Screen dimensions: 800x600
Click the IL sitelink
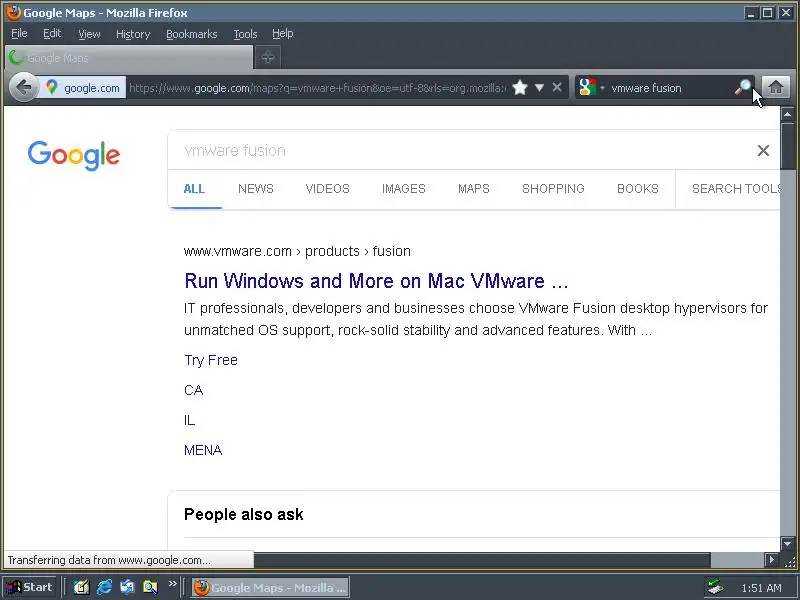[189, 420]
